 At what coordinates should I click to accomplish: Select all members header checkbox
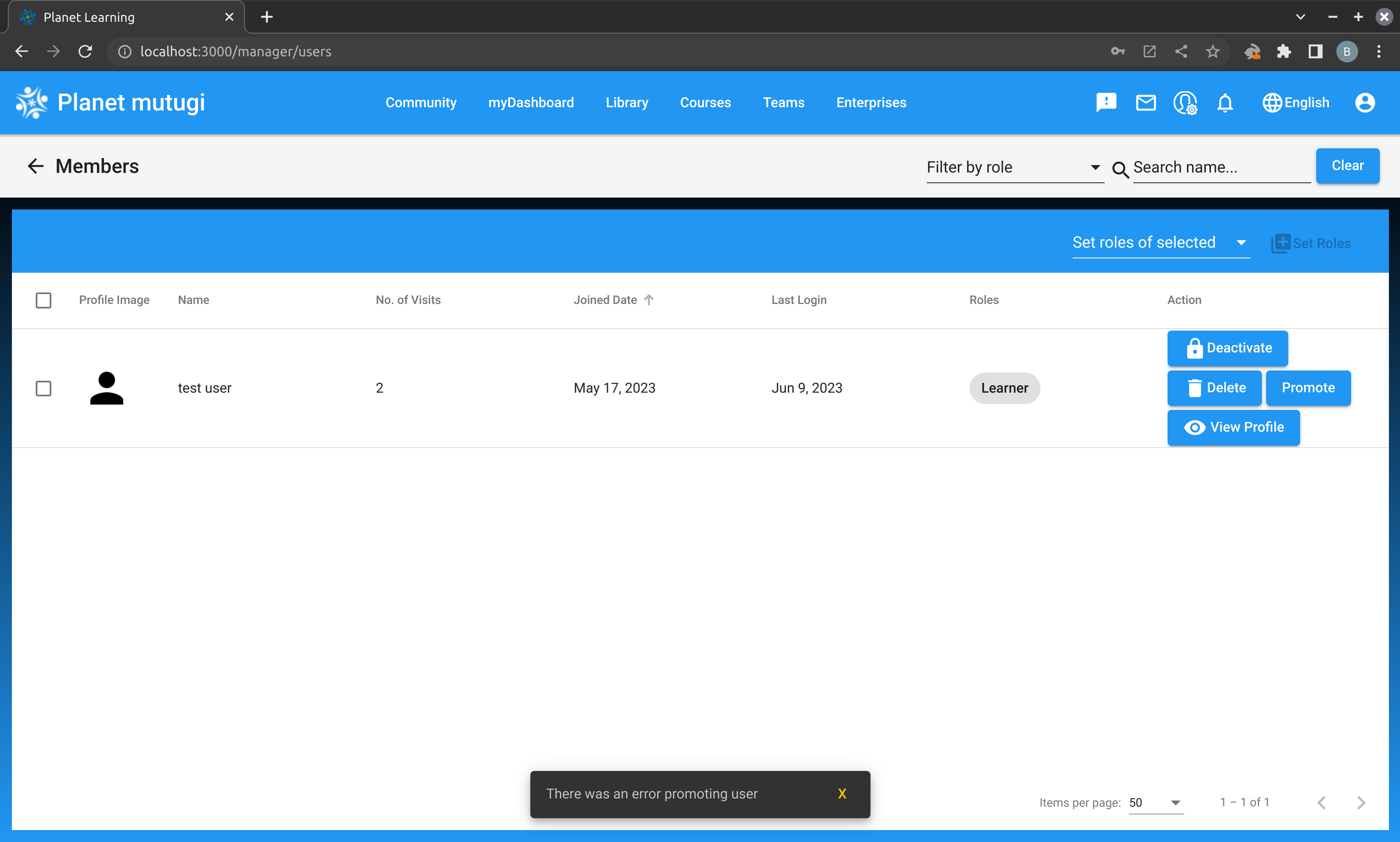point(44,300)
